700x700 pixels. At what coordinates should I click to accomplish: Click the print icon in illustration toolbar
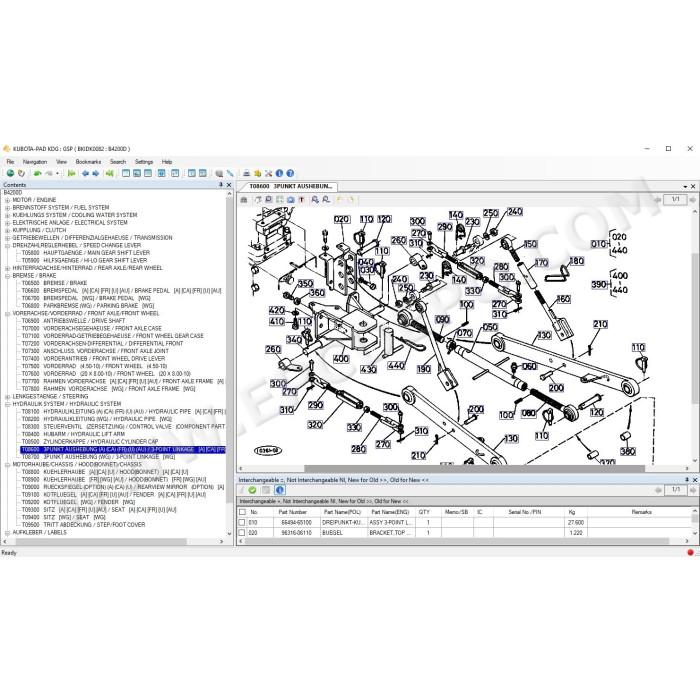[x=244, y=200]
